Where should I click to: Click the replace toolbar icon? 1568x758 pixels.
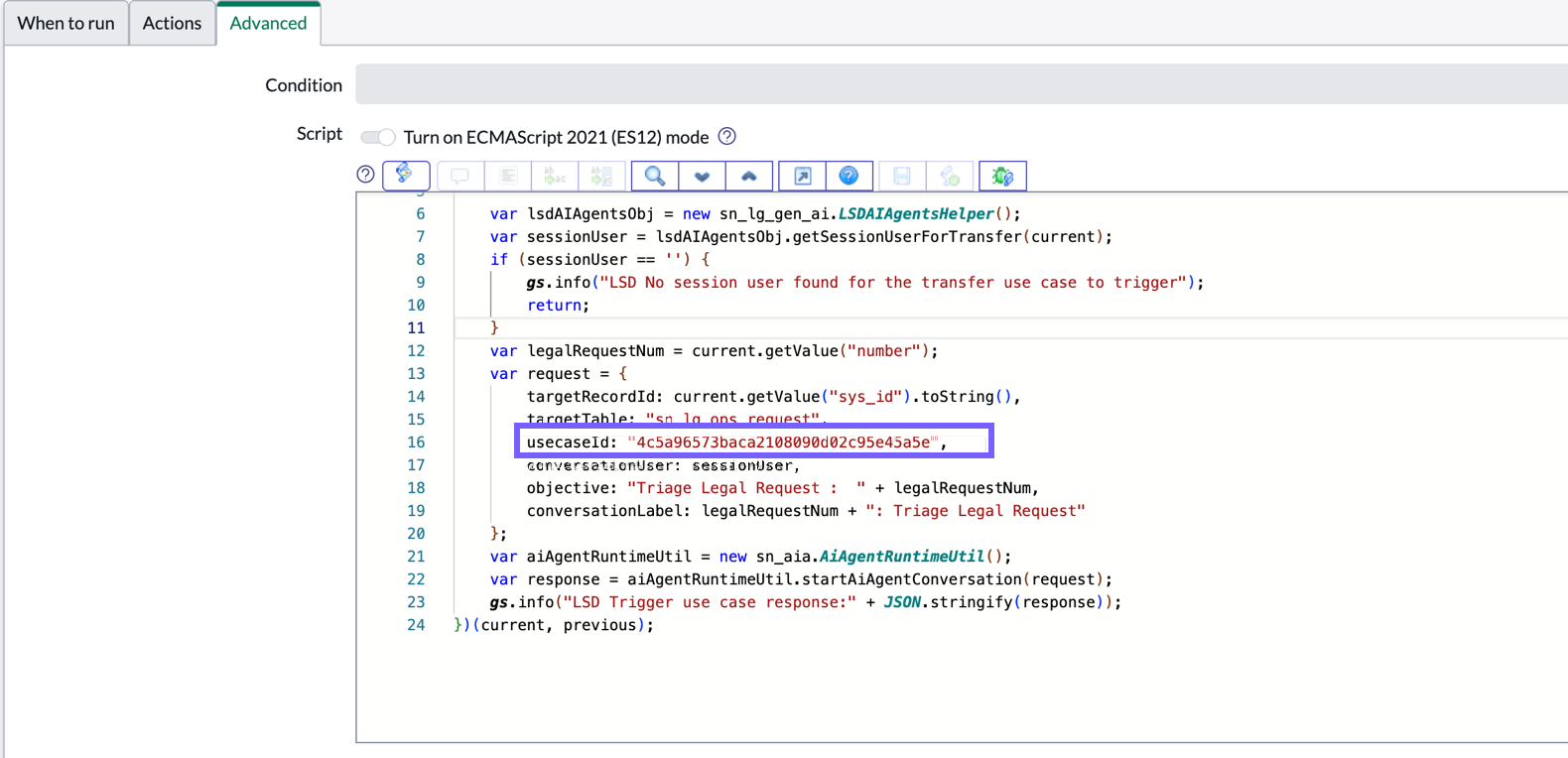click(555, 176)
